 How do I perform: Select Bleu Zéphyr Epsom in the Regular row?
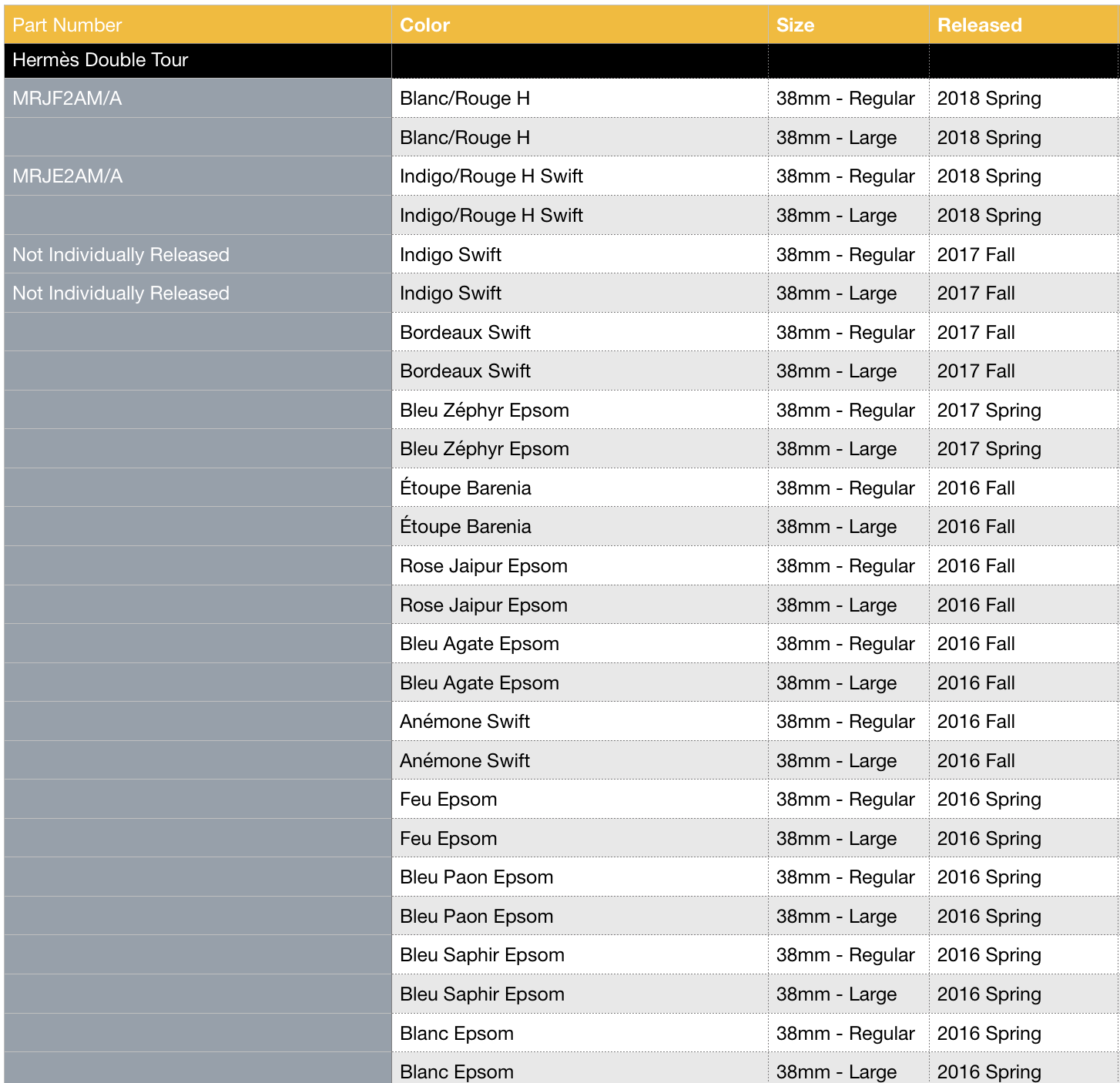(485, 411)
